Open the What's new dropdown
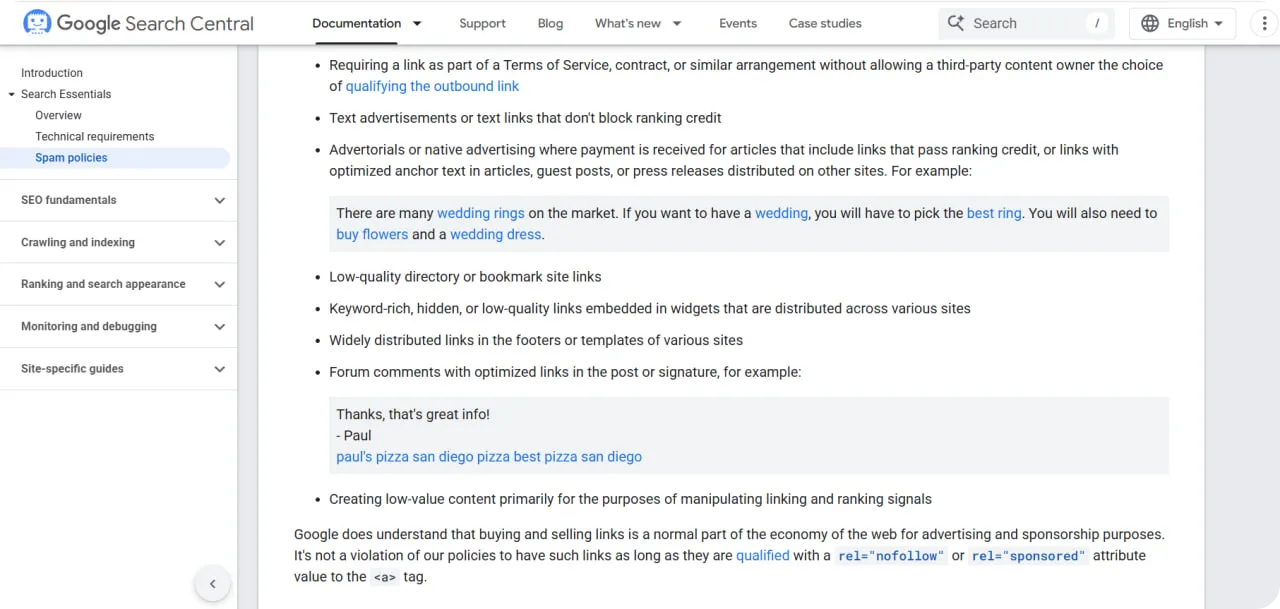 tap(677, 23)
